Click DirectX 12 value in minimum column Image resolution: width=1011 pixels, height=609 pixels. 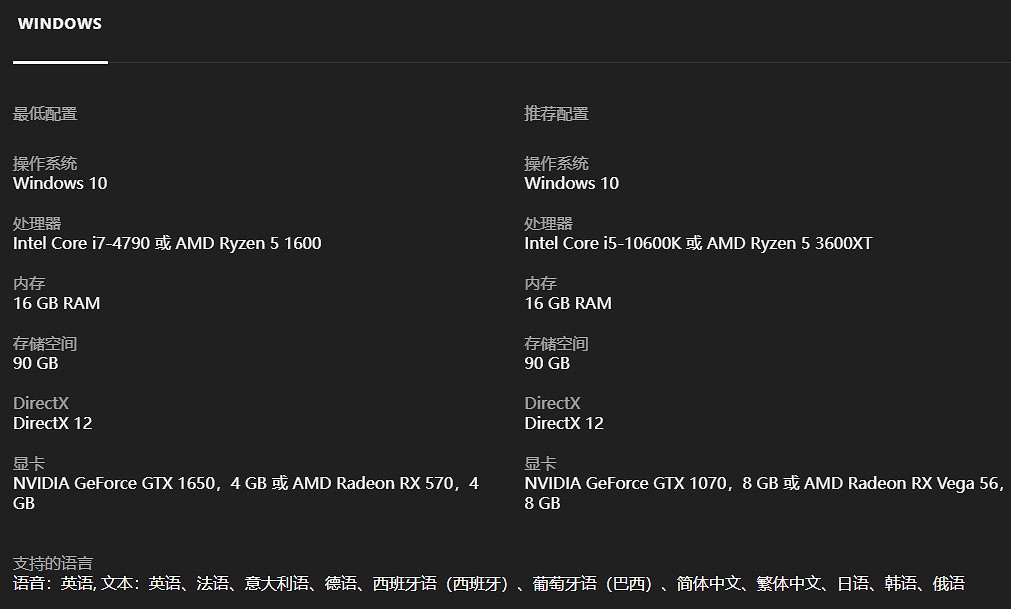click(x=52, y=423)
